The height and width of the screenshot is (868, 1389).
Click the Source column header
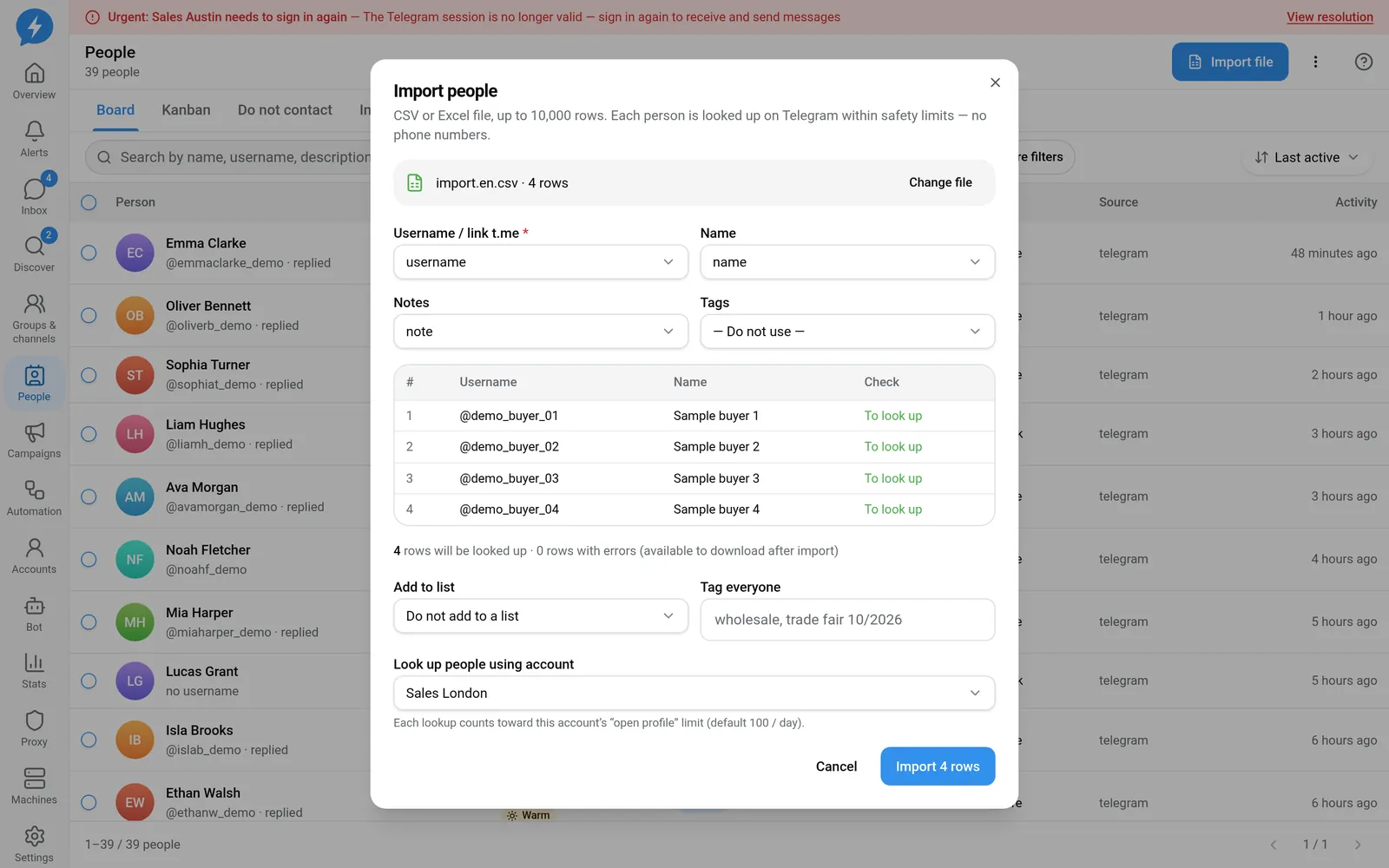(1118, 202)
